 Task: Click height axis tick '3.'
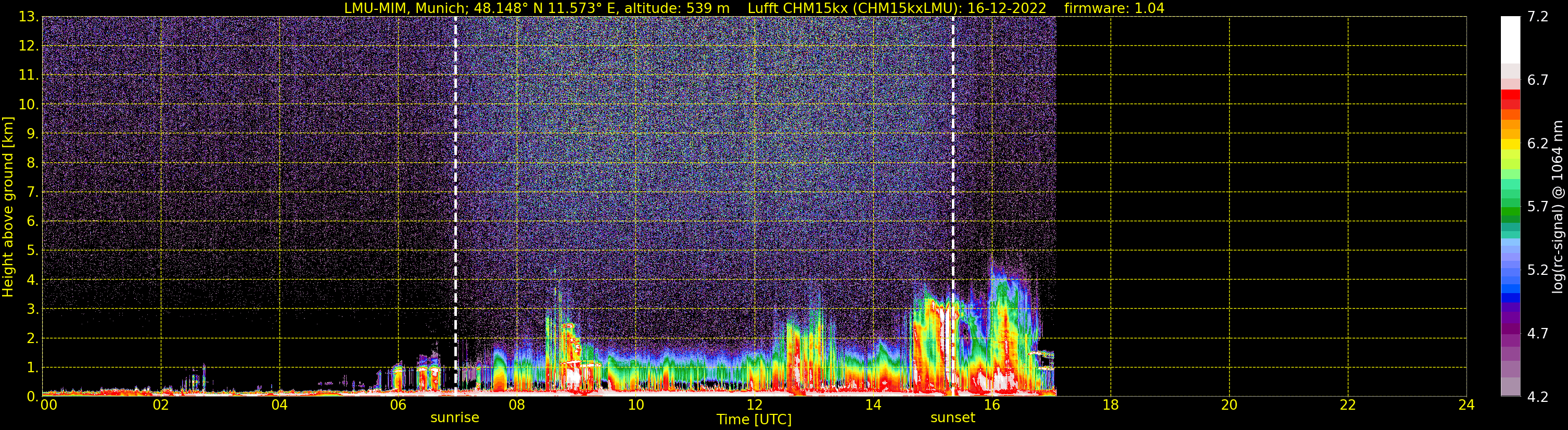pyautogui.click(x=32, y=309)
